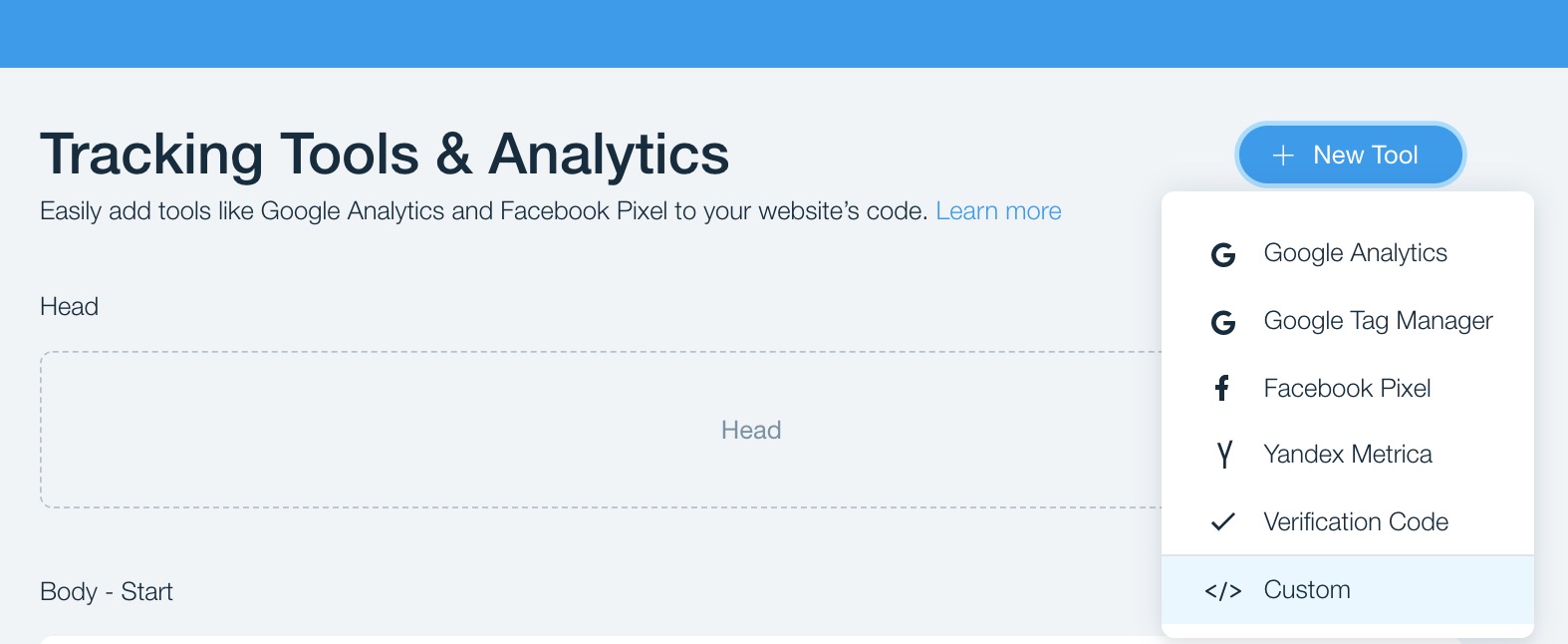Click the Tracking Tools & Analytics heading
Screen dimensions: 1568x644
tap(385, 155)
